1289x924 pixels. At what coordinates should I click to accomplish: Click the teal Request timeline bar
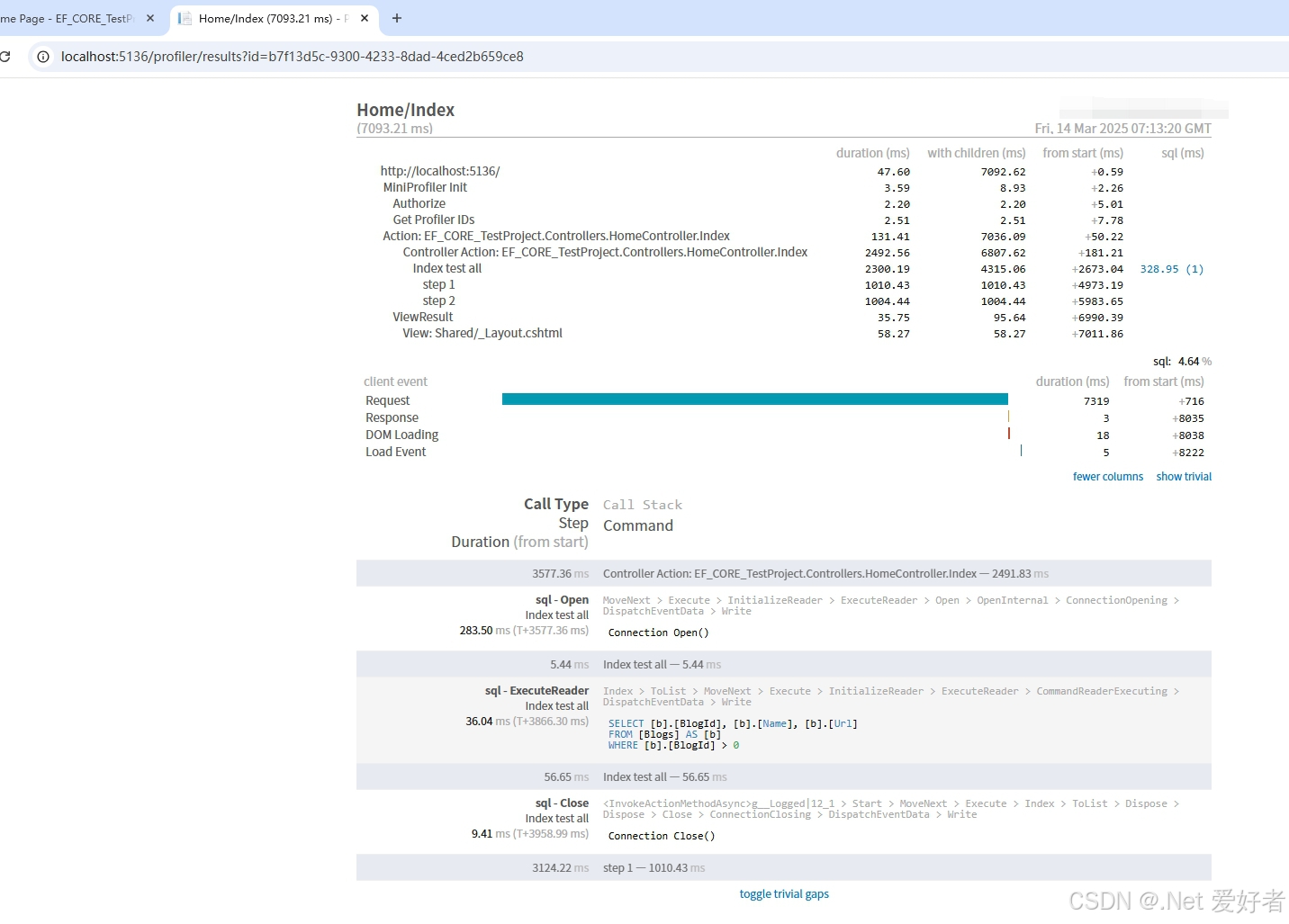(x=754, y=399)
